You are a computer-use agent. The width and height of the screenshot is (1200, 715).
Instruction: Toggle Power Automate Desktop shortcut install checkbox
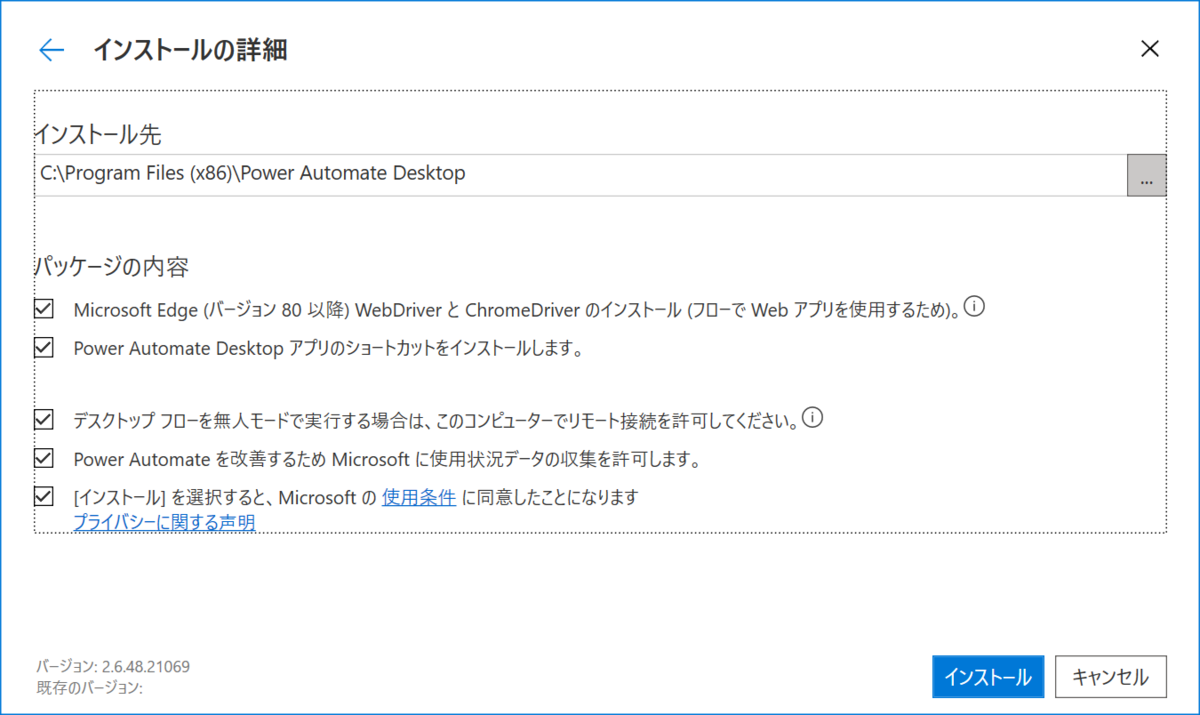pos(44,348)
